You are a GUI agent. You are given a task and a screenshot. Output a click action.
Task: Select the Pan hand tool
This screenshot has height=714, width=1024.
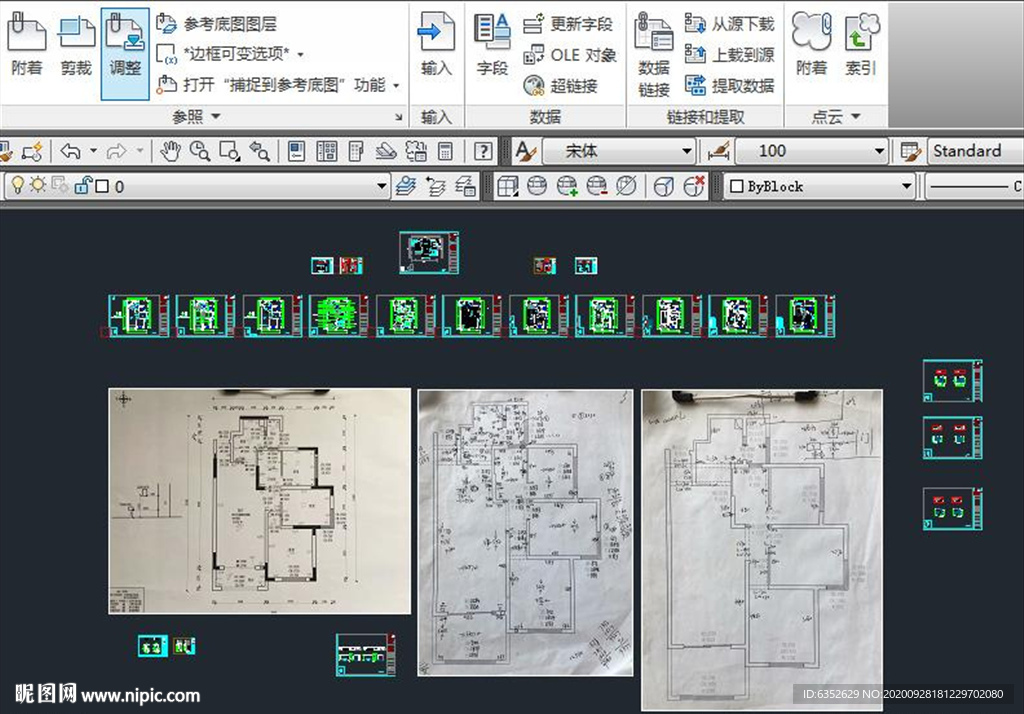point(170,152)
